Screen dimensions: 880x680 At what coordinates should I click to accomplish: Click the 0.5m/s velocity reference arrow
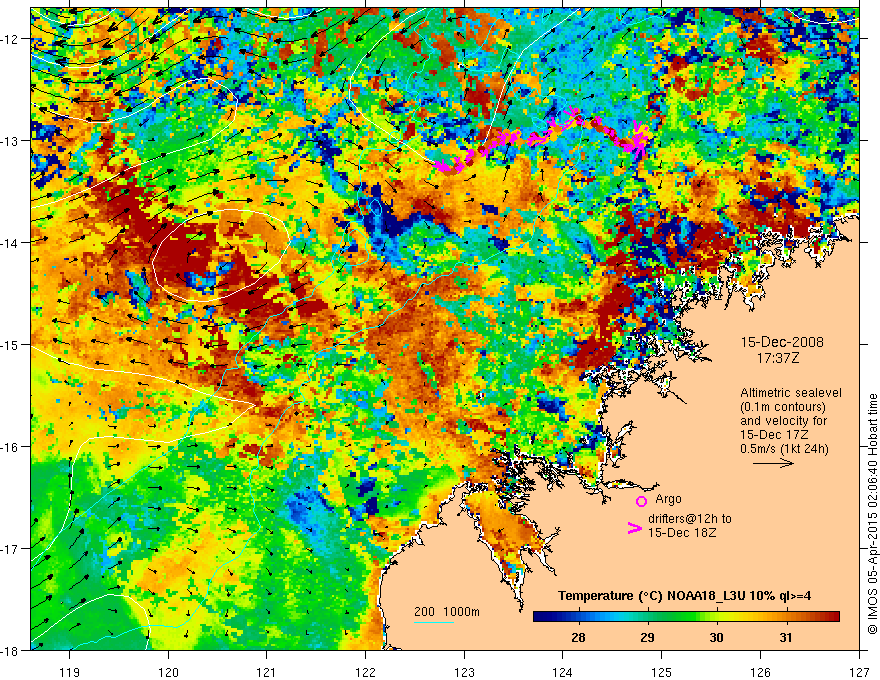[773, 463]
